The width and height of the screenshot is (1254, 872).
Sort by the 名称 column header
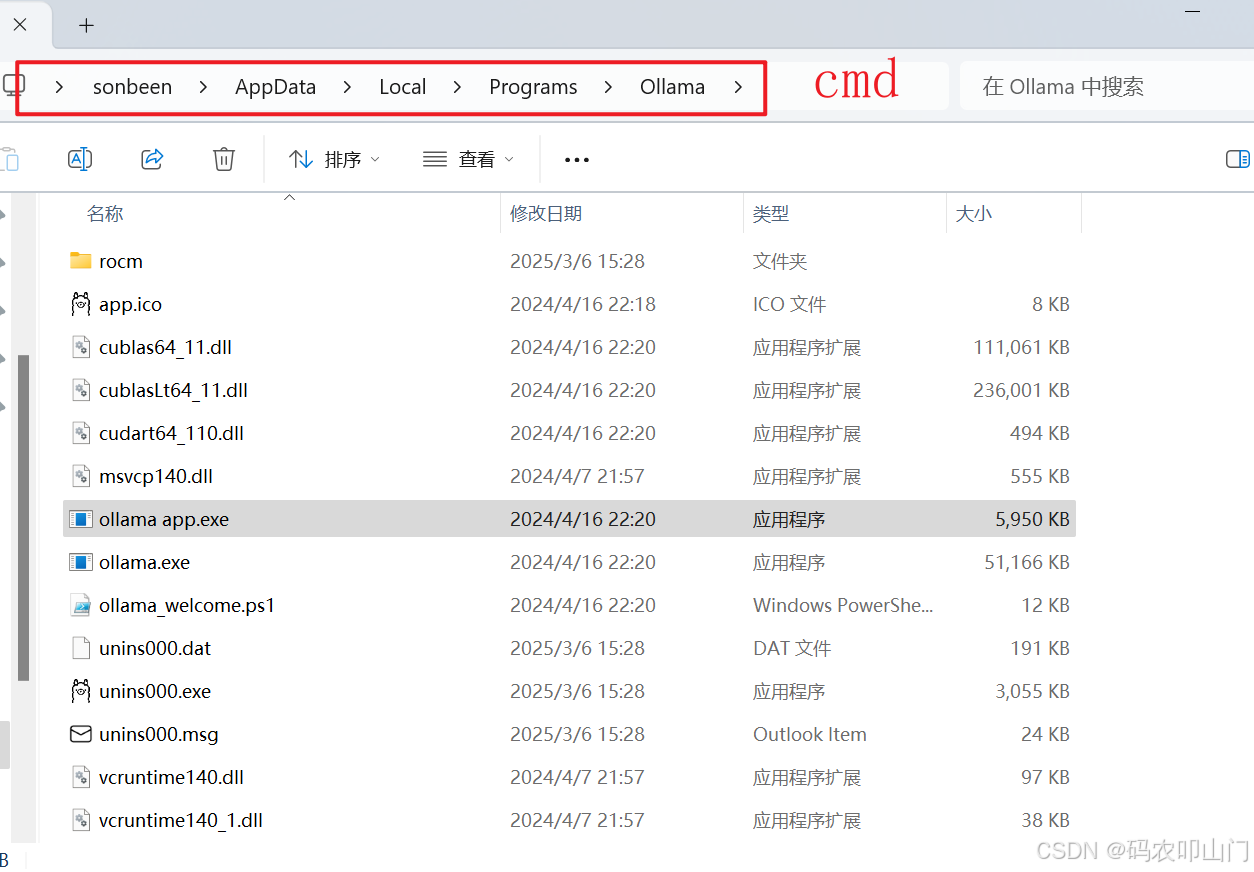(105, 213)
